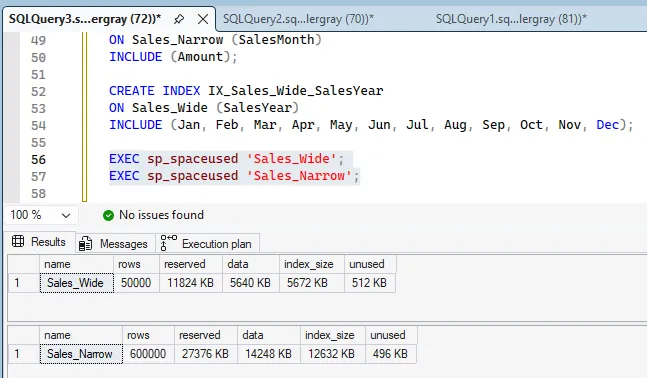The height and width of the screenshot is (378, 647).
Task: Open the Messages tab
Action: (116, 244)
